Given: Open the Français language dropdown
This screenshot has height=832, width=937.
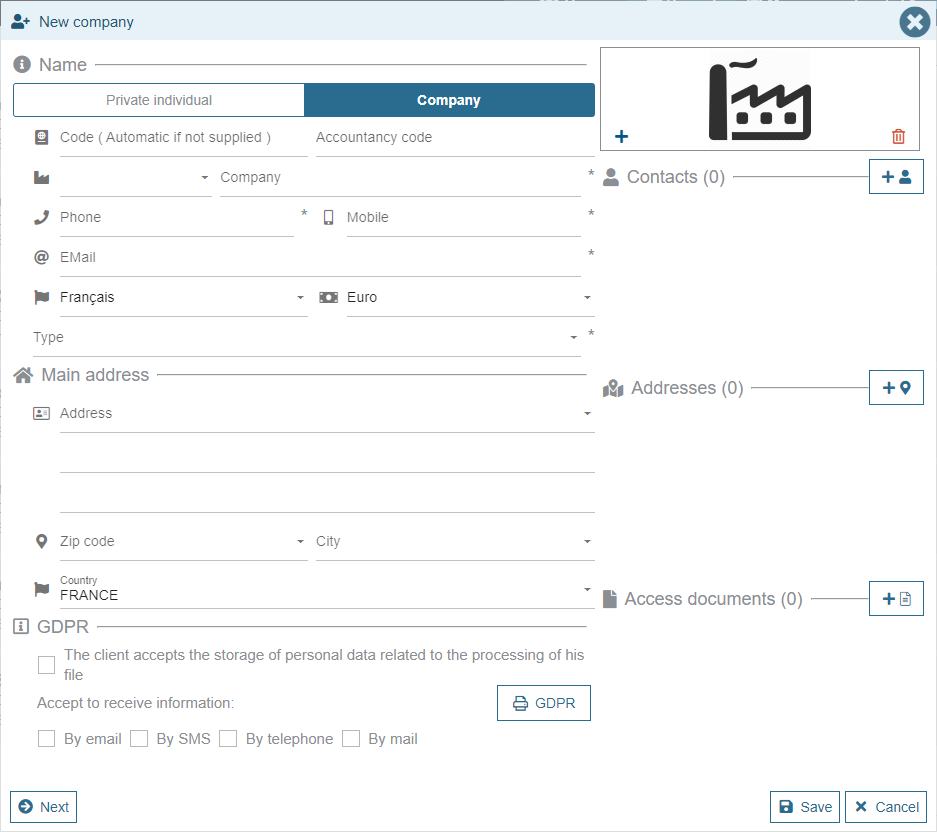Looking at the screenshot, I should (x=182, y=298).
